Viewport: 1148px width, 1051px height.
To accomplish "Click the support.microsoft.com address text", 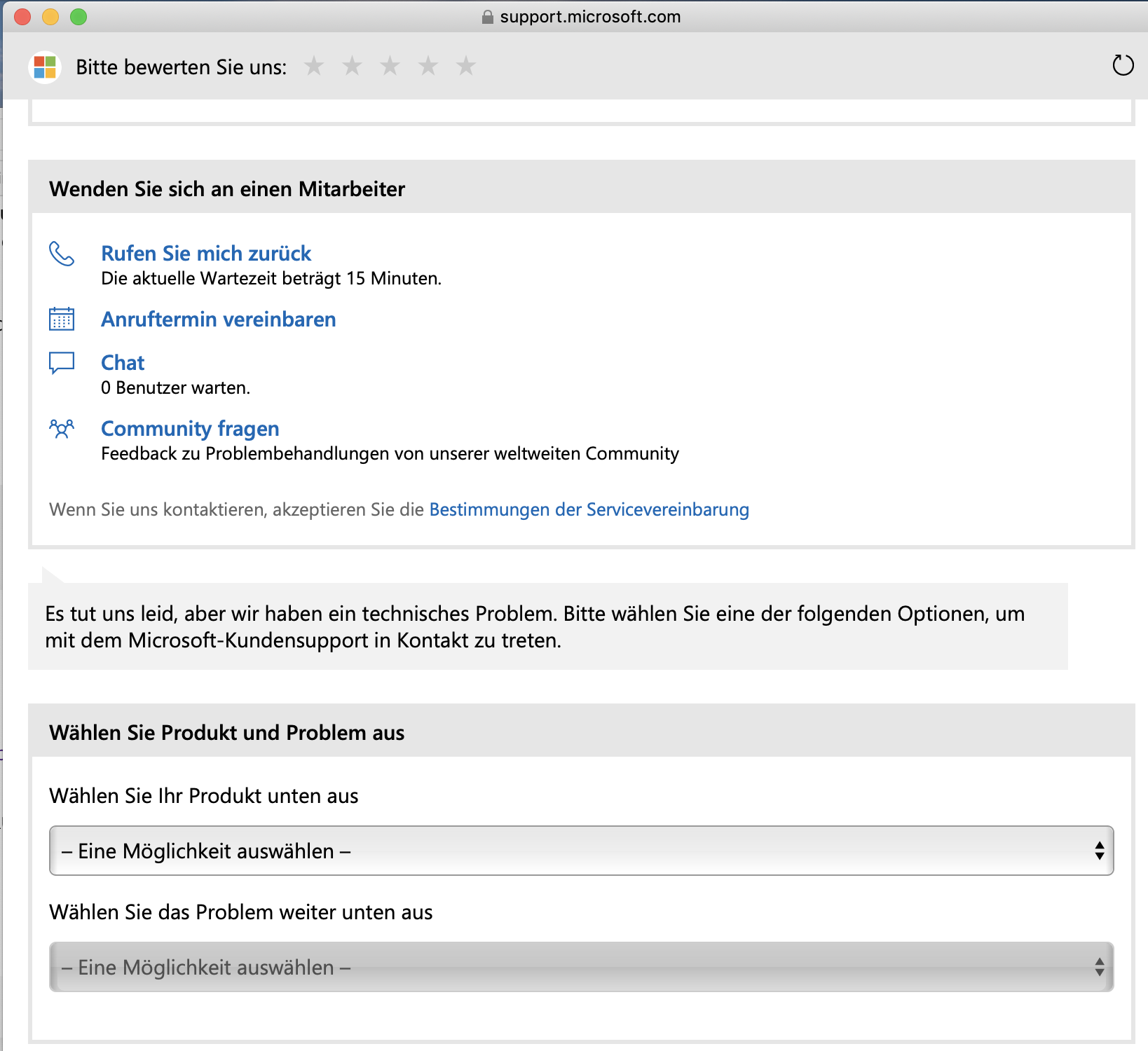I will pyautogui.click(x=590, y=17).
